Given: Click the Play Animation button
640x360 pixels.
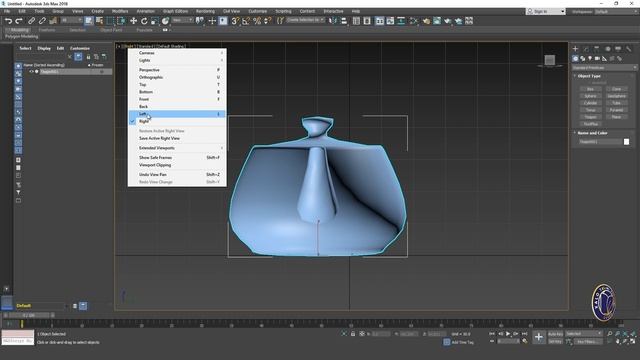Looking at the screenshot, I should pyautogui.click(x=508, y=334).
